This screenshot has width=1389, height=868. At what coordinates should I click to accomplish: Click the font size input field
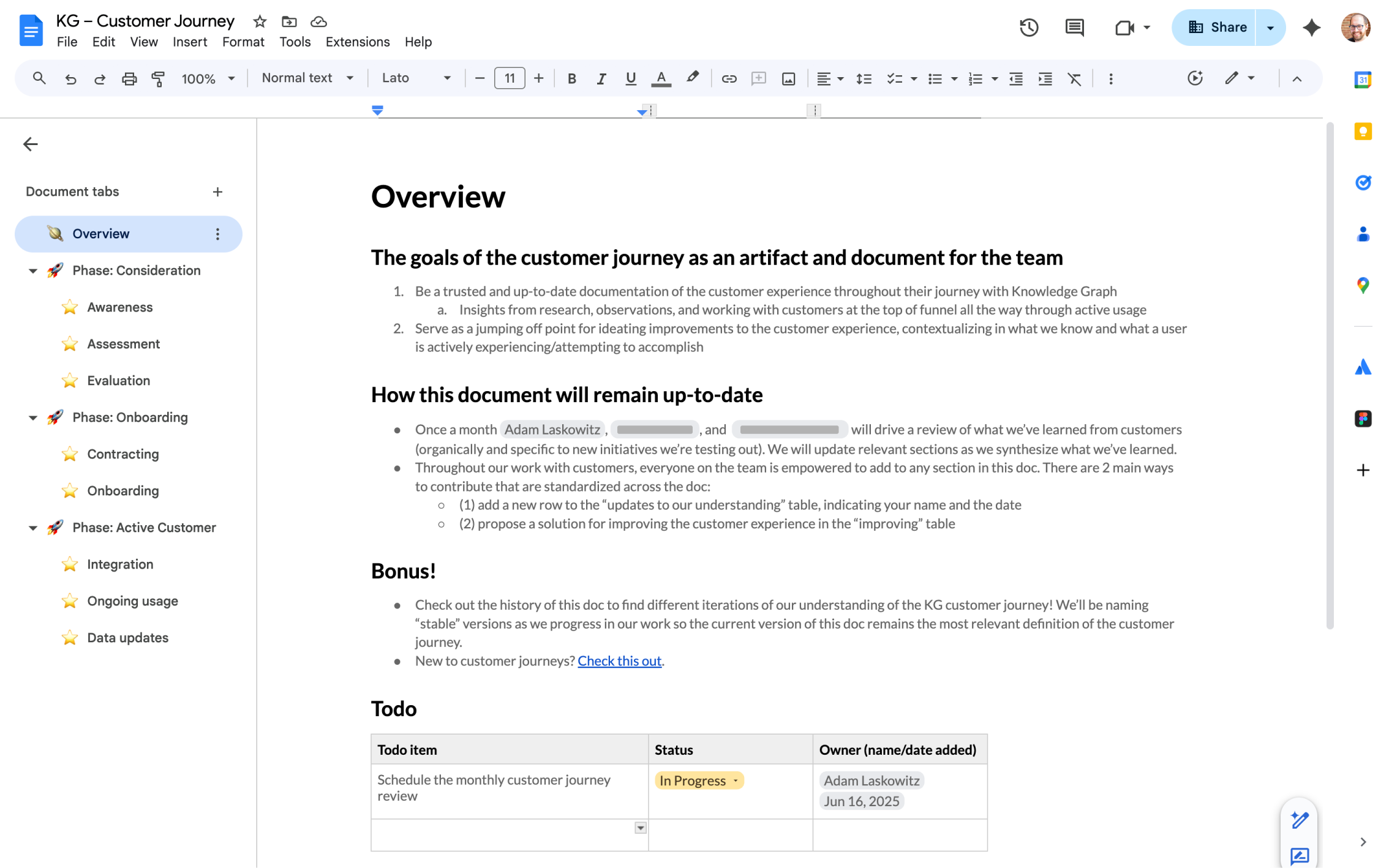coord(509,78)
